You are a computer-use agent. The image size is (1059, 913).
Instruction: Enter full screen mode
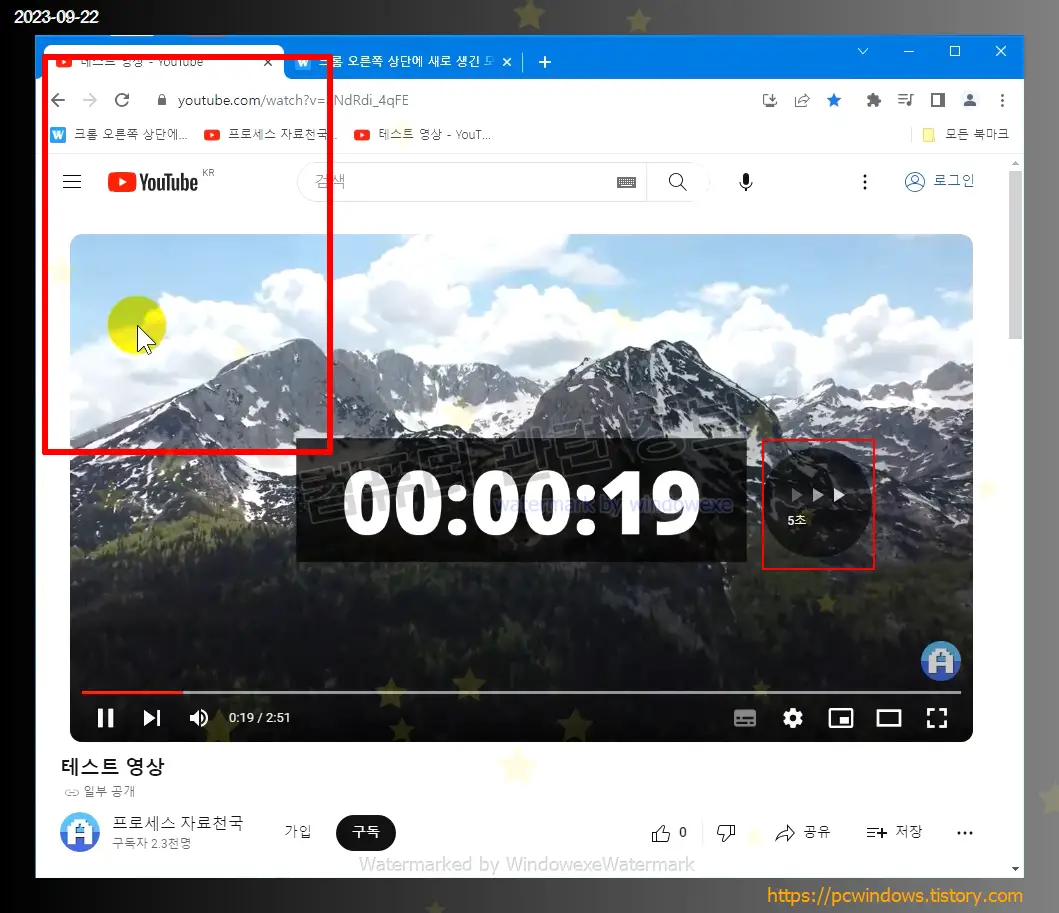(x=937, y=718)
